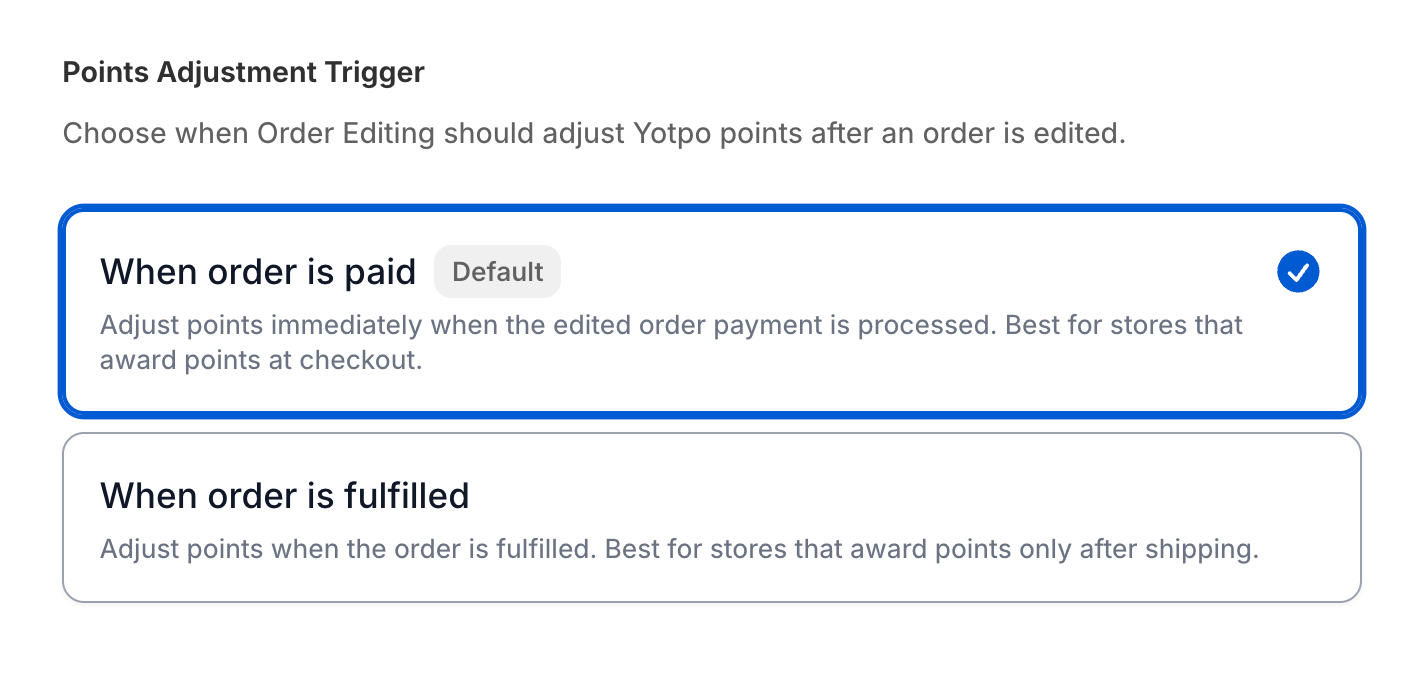Click the selected-state check circle icon
Screen dimensions: 1422x680
pyautogui.click(x=1298, y=272)
